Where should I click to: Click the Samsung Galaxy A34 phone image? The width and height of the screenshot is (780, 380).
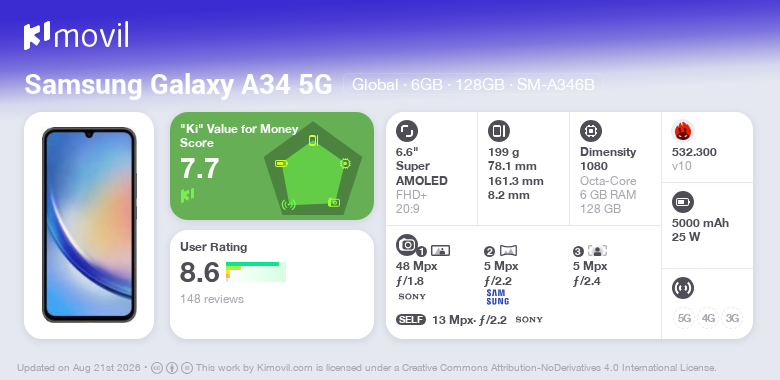coord(89,225)
